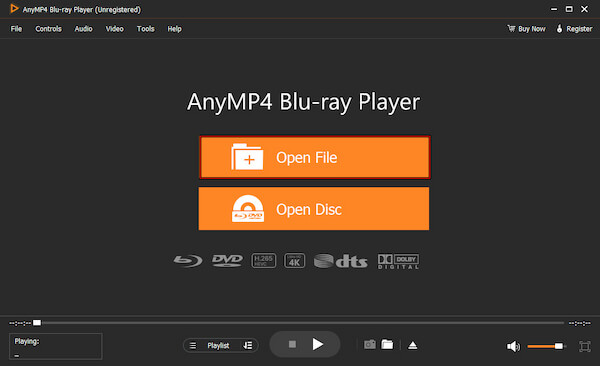Maximize the Blu-ray Player window

pos(569,9)
